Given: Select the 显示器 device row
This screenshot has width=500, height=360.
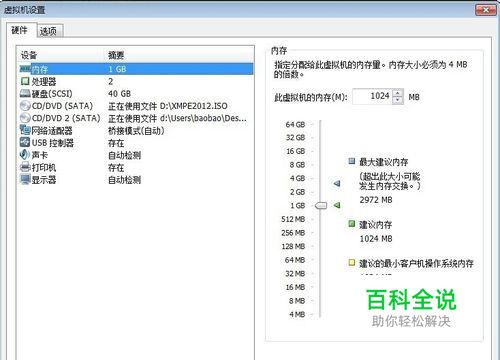Looking at the screenshot, I should coord(136,180).
